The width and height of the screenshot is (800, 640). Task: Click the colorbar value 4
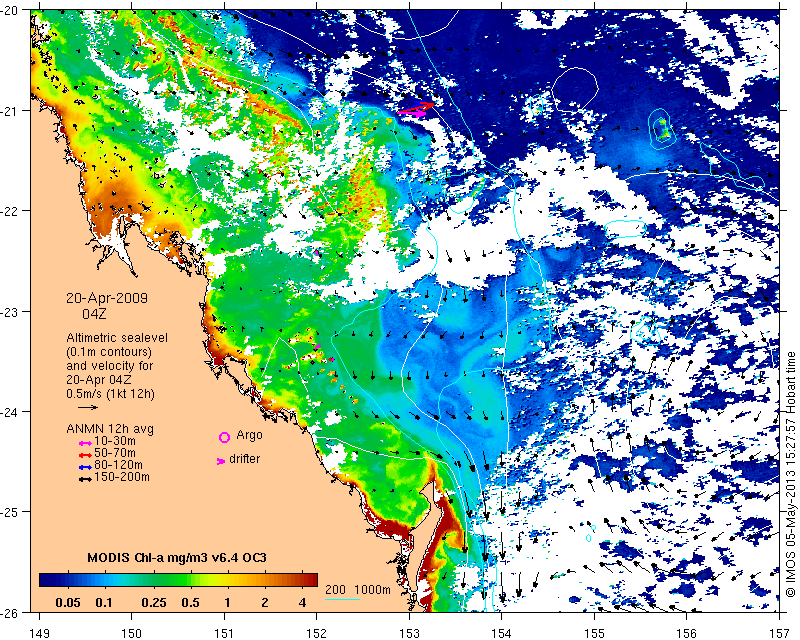(x=303, y=603)
